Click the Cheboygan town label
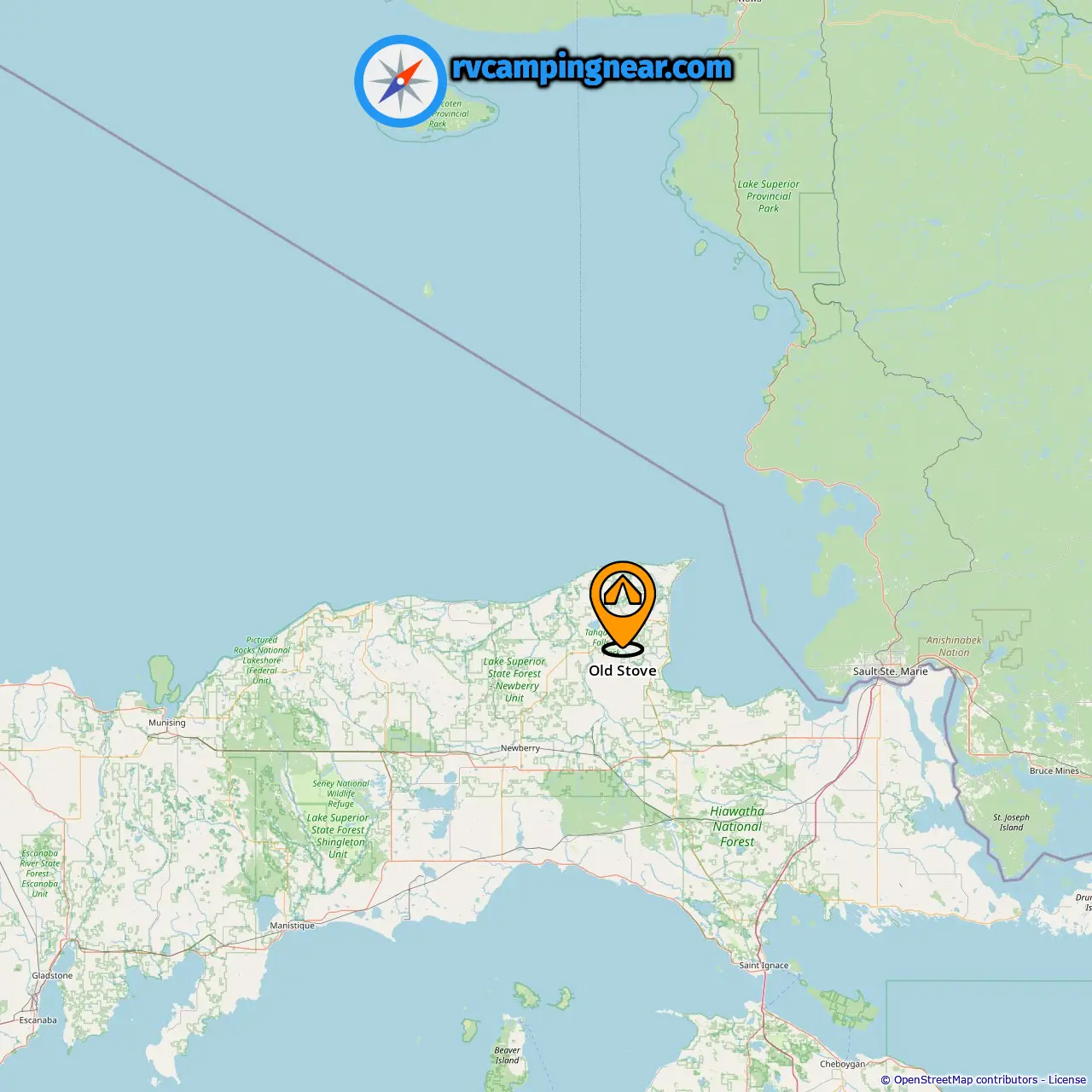This screenshot has width=1092, height=1092. click(x=842, y=1064)
